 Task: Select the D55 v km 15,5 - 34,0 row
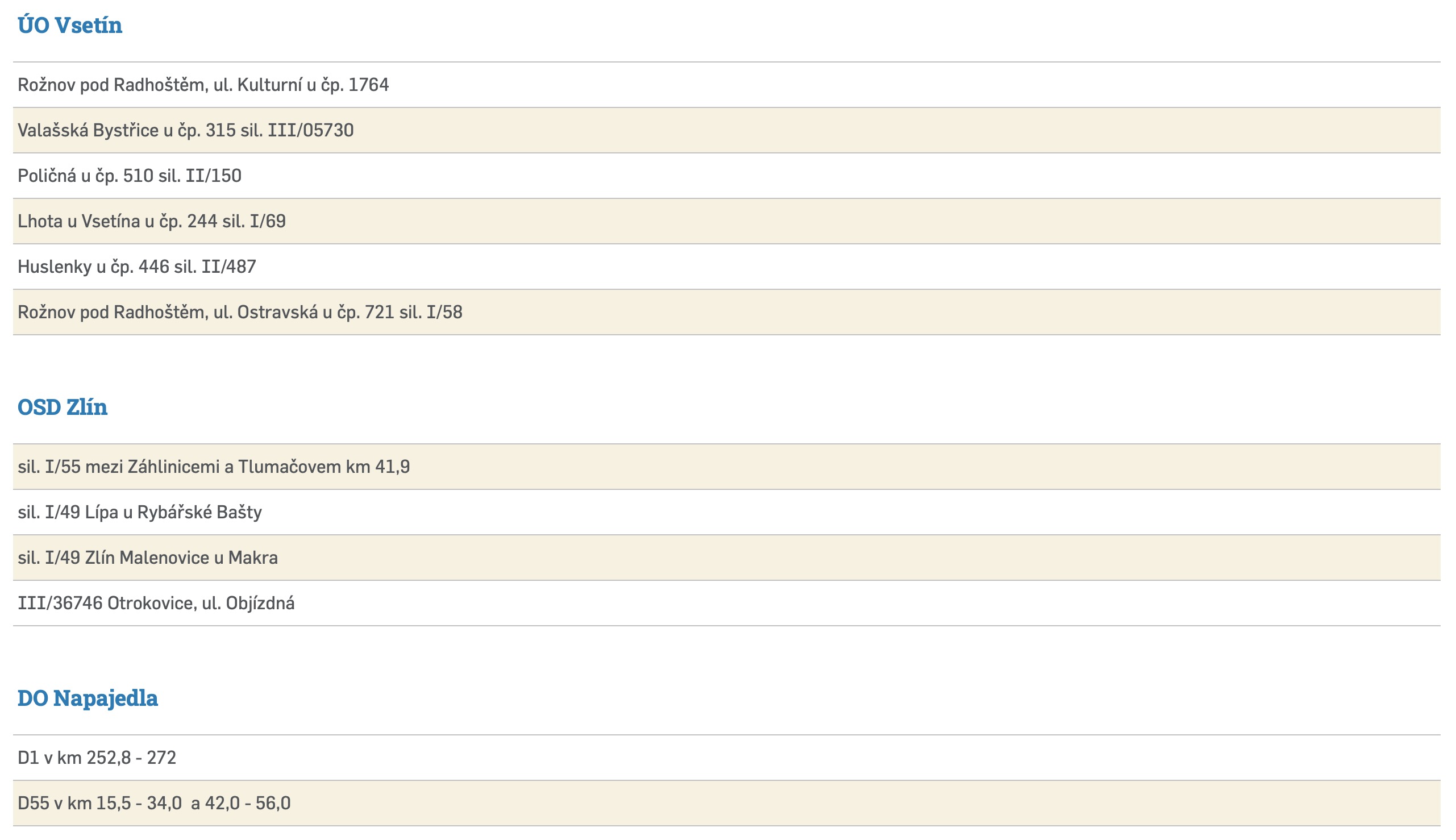[x=154, y=804]
